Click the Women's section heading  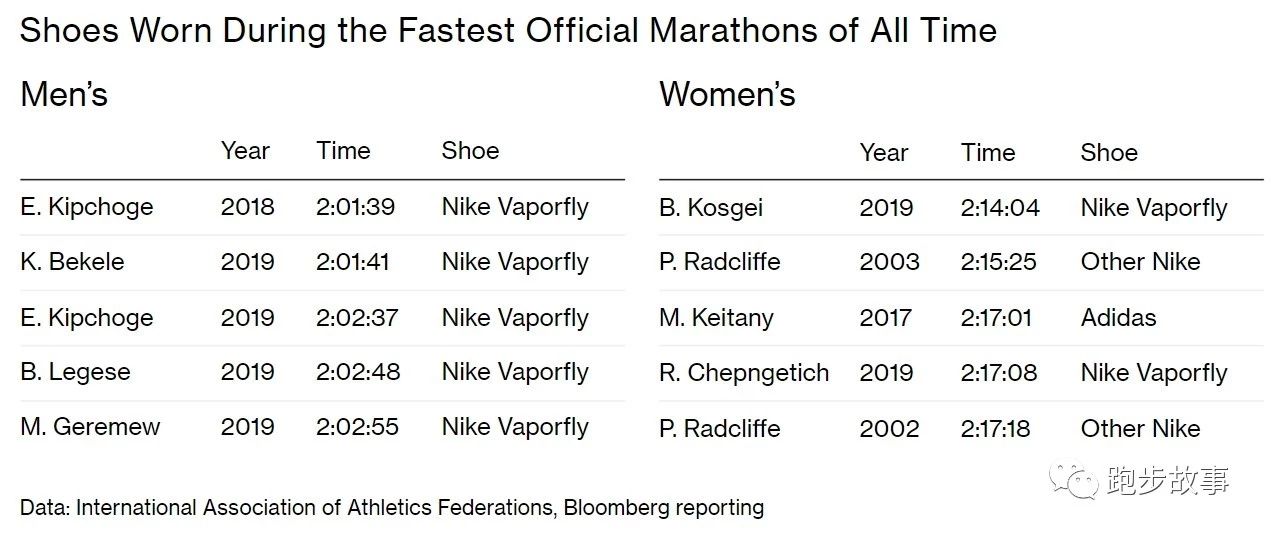pyautogui.click(x=727, y=95)
